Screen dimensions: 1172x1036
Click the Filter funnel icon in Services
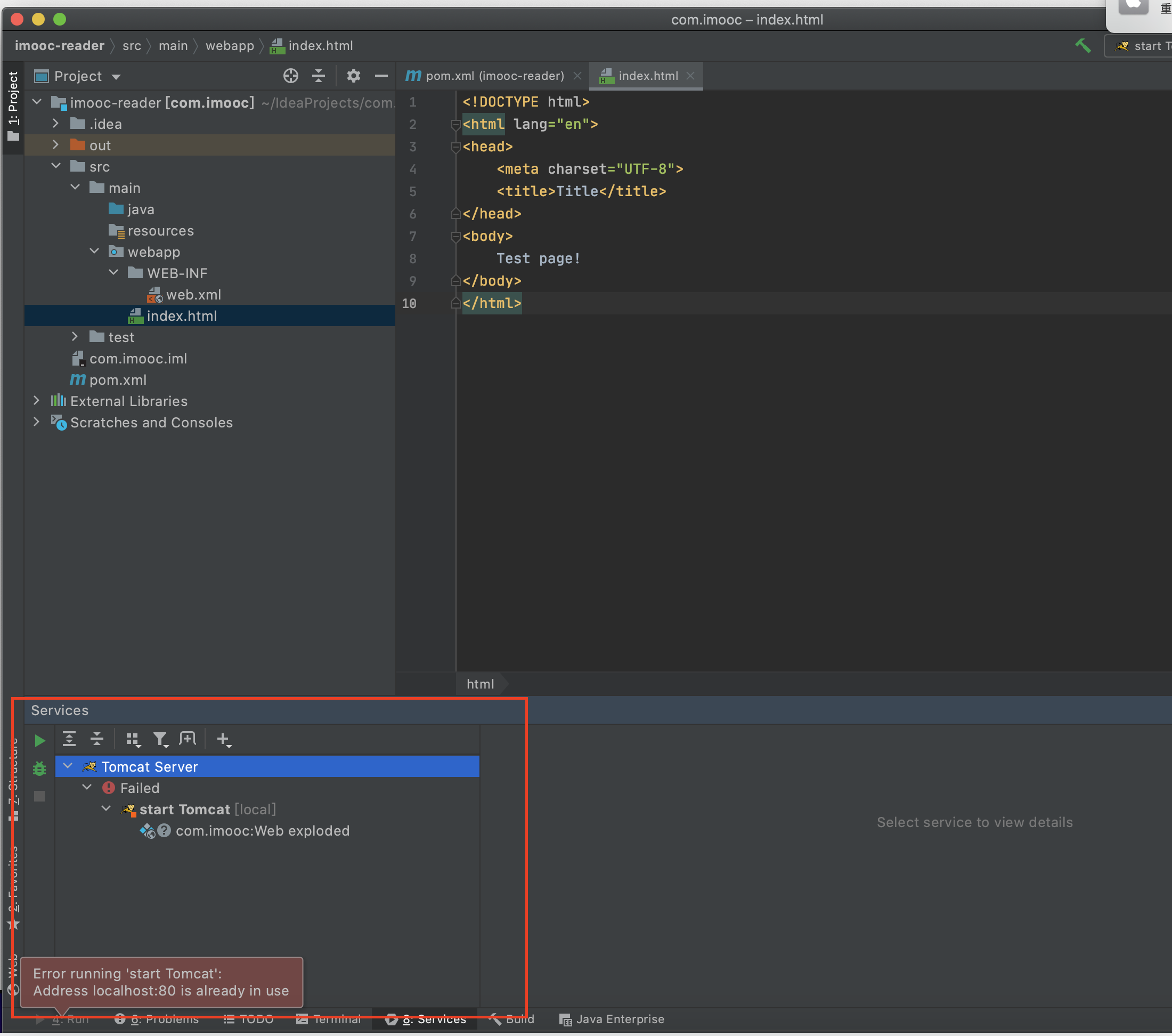[x=160, y=740]
